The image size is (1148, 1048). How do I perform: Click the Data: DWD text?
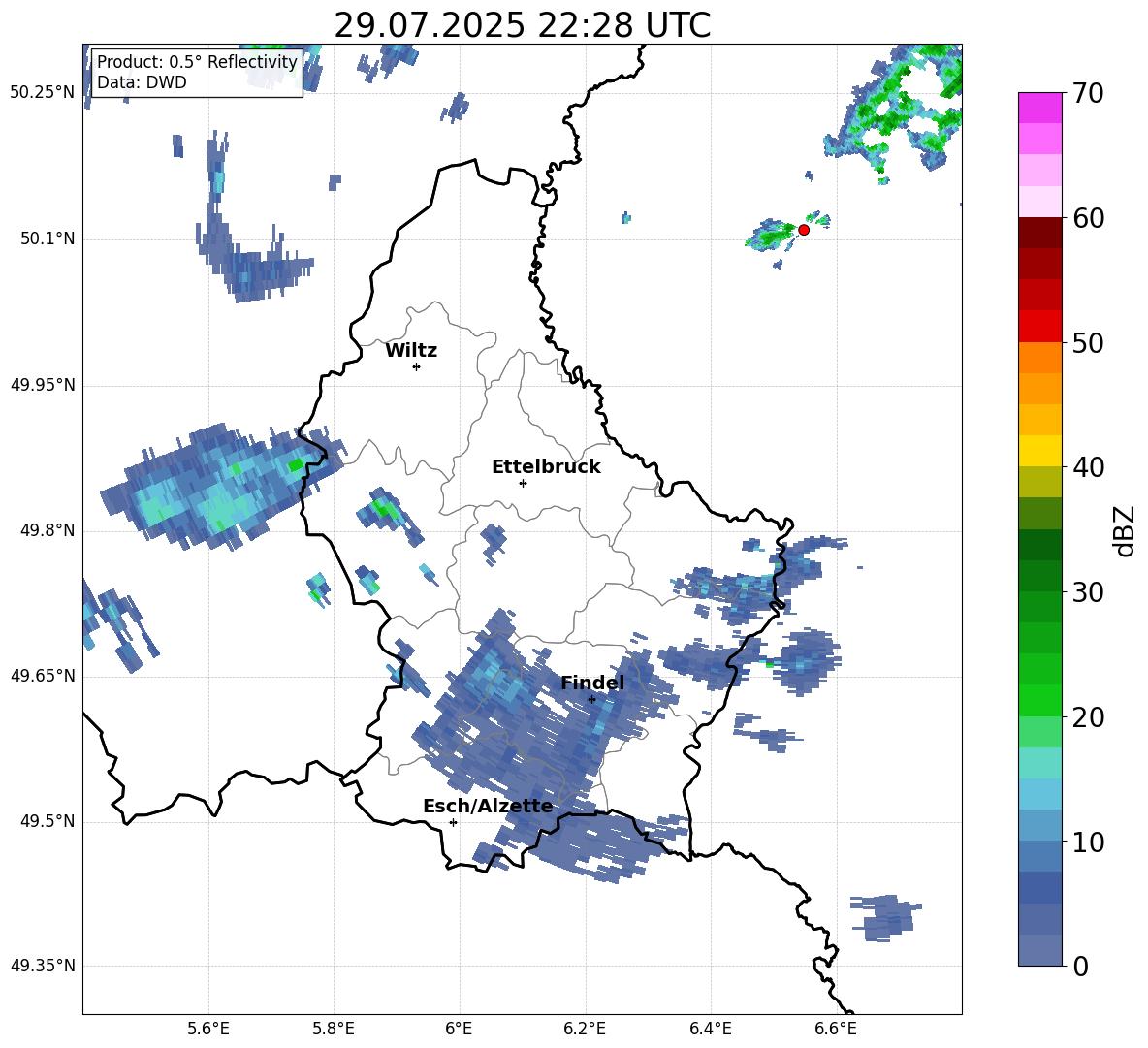click(142, 82)
